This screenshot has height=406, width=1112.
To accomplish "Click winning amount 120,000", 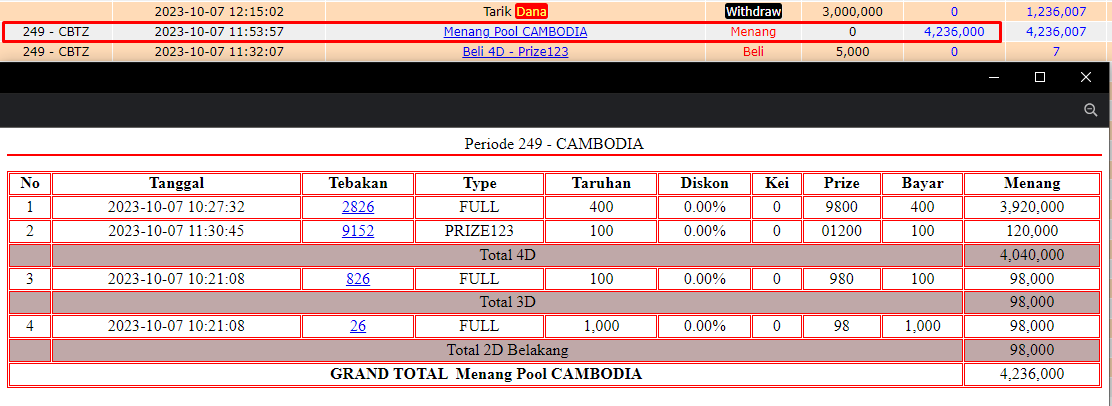I will 1032,231.
